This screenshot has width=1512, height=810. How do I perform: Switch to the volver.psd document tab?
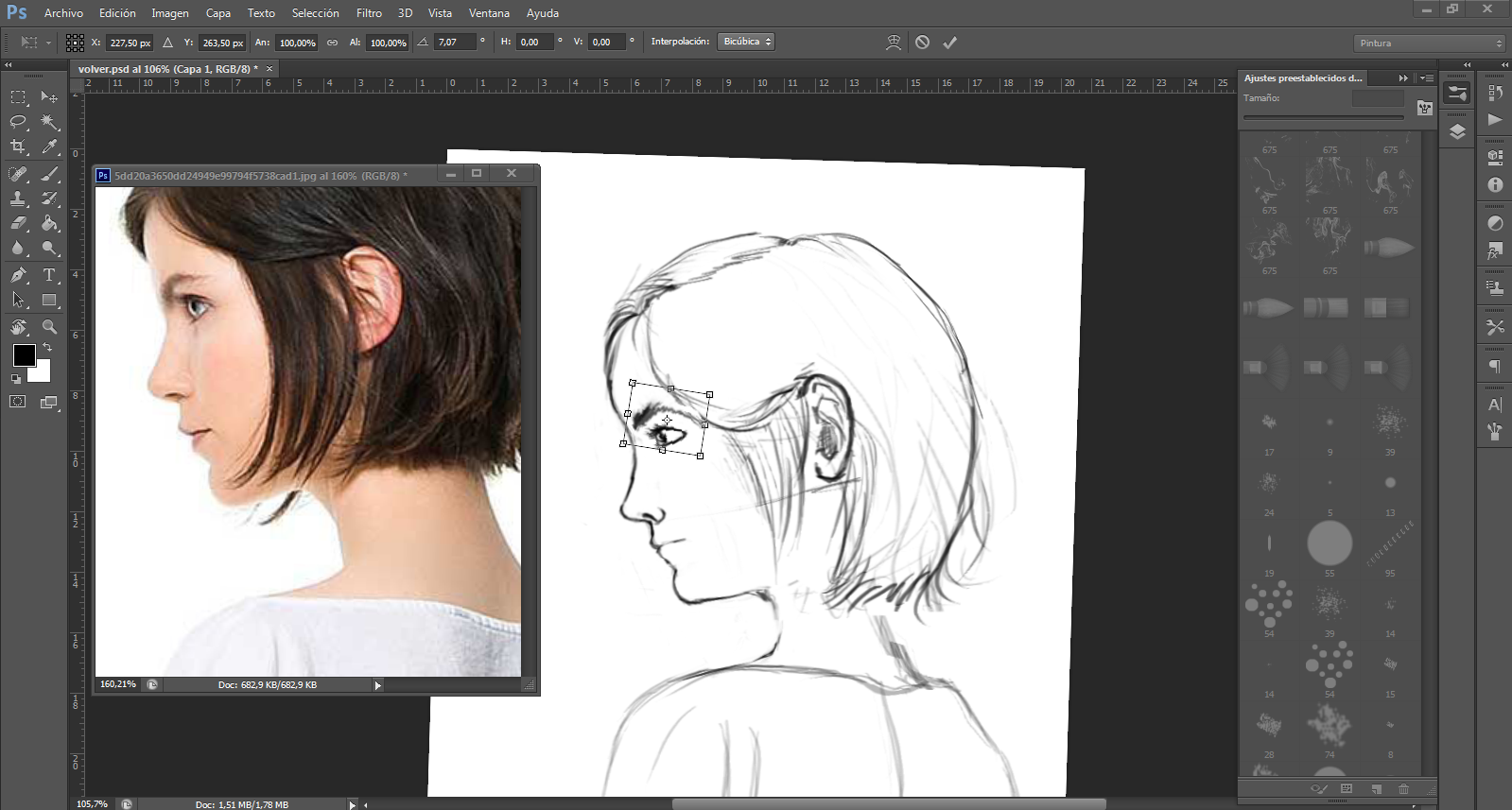[168, 69]
